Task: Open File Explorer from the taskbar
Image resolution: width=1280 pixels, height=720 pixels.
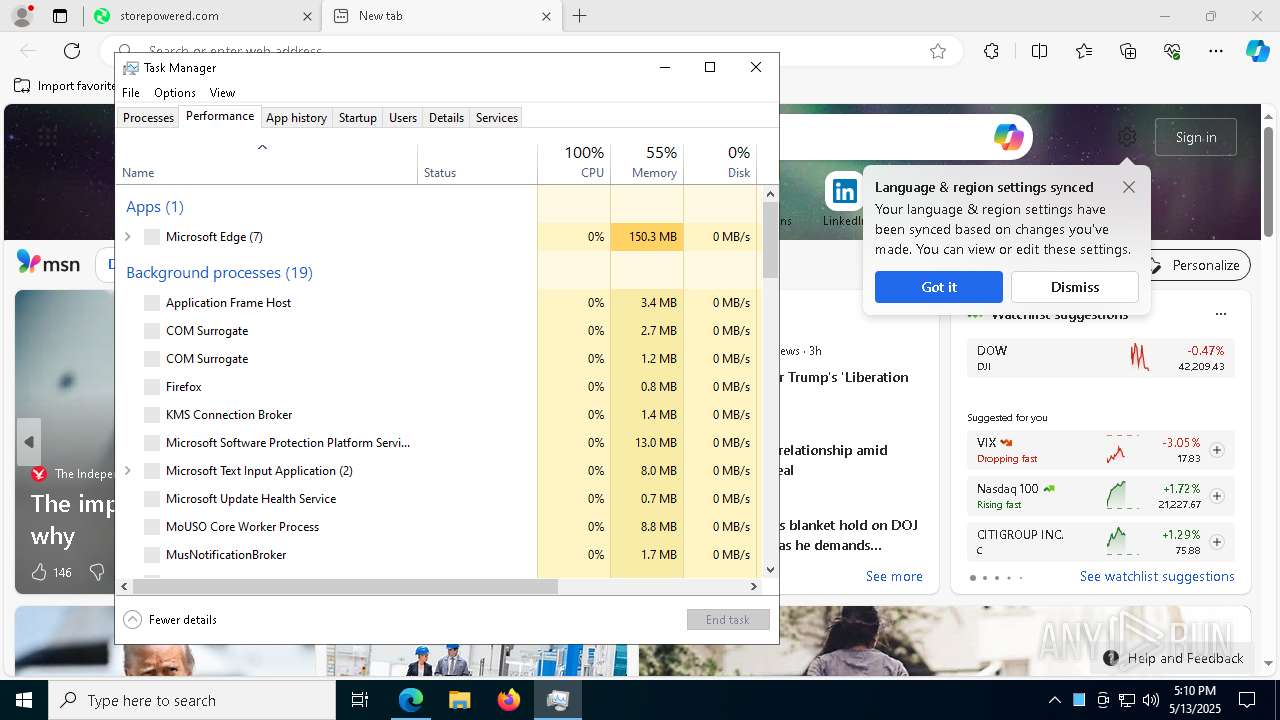Action: point(459,700)
